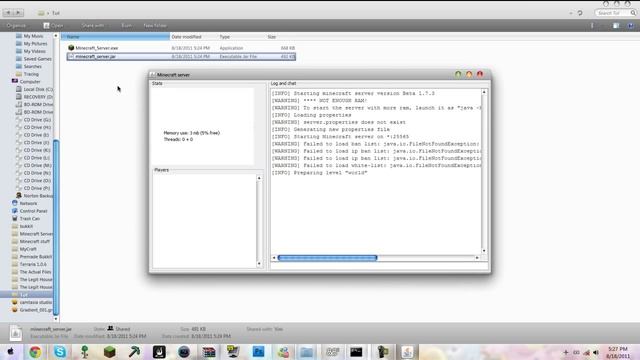Click the Open button in Explorer toolbar
Viewport: 640px width, 360px height.
[x=53, y=25]
